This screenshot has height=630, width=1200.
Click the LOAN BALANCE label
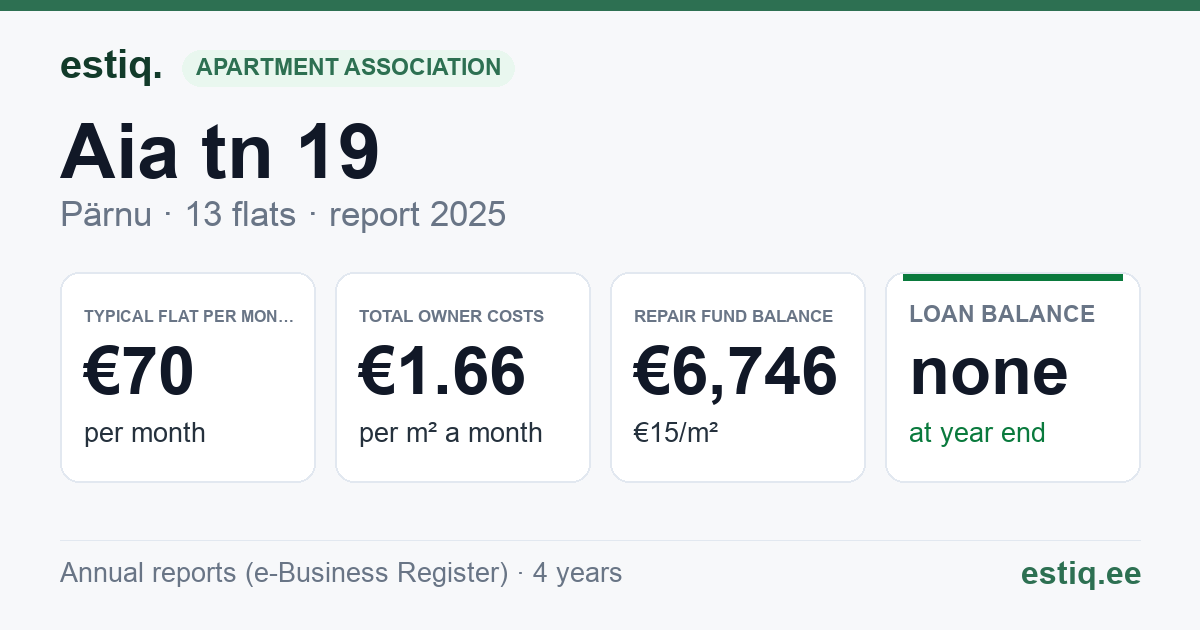tap(1002, 314)
